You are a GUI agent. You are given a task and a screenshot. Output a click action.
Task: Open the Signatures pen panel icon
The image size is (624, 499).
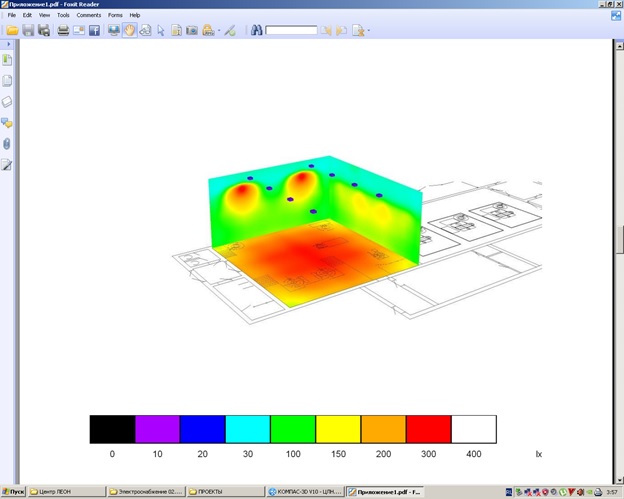tap(7, 165)
